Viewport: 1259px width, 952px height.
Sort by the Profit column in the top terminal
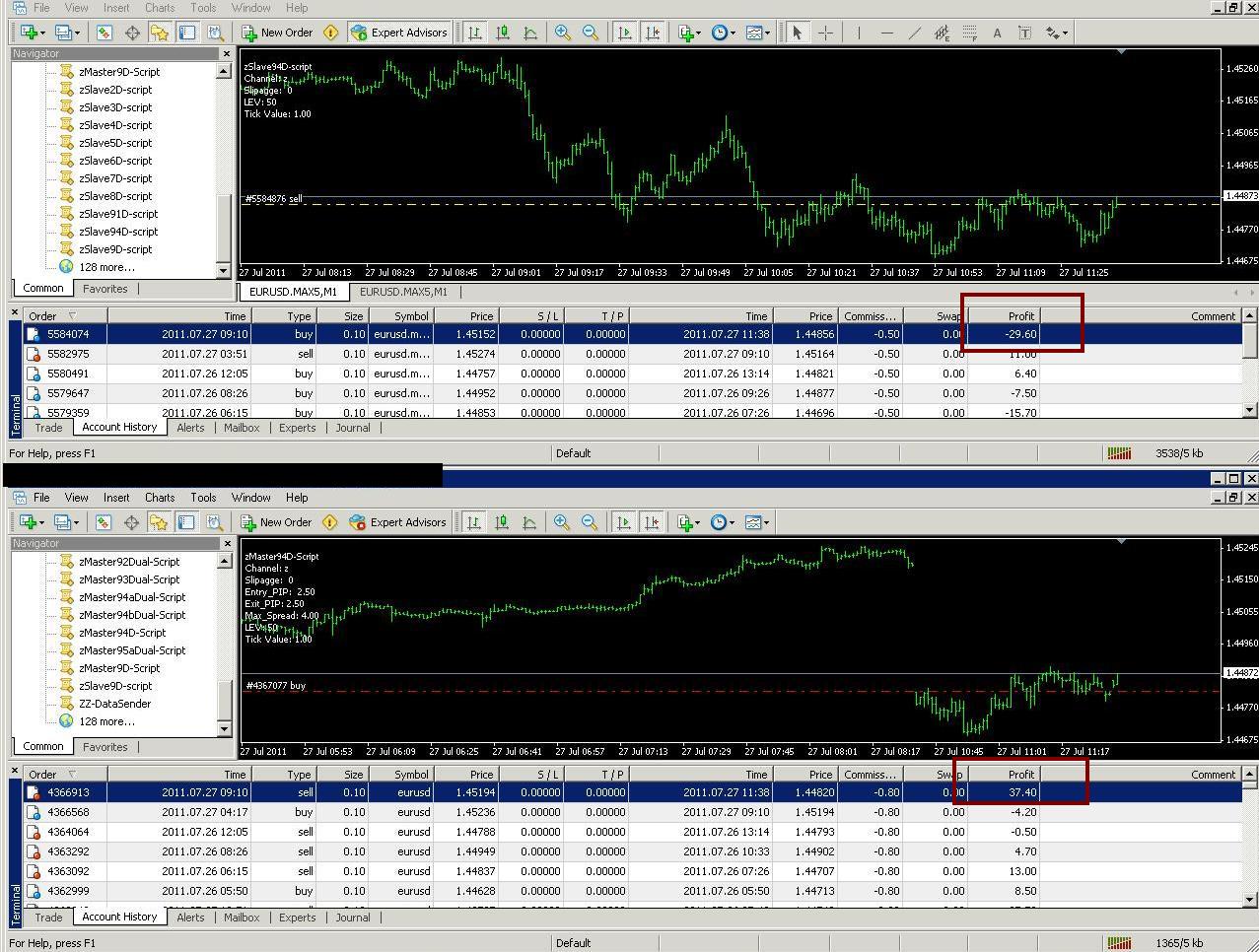tap(1004, 316)
